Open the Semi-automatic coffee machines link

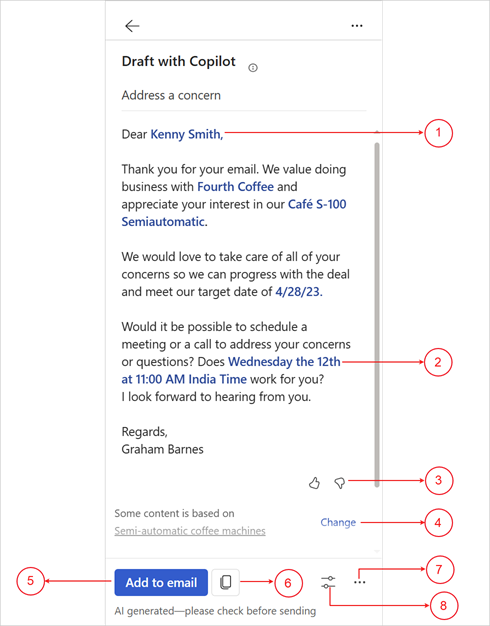pos(190,531)
